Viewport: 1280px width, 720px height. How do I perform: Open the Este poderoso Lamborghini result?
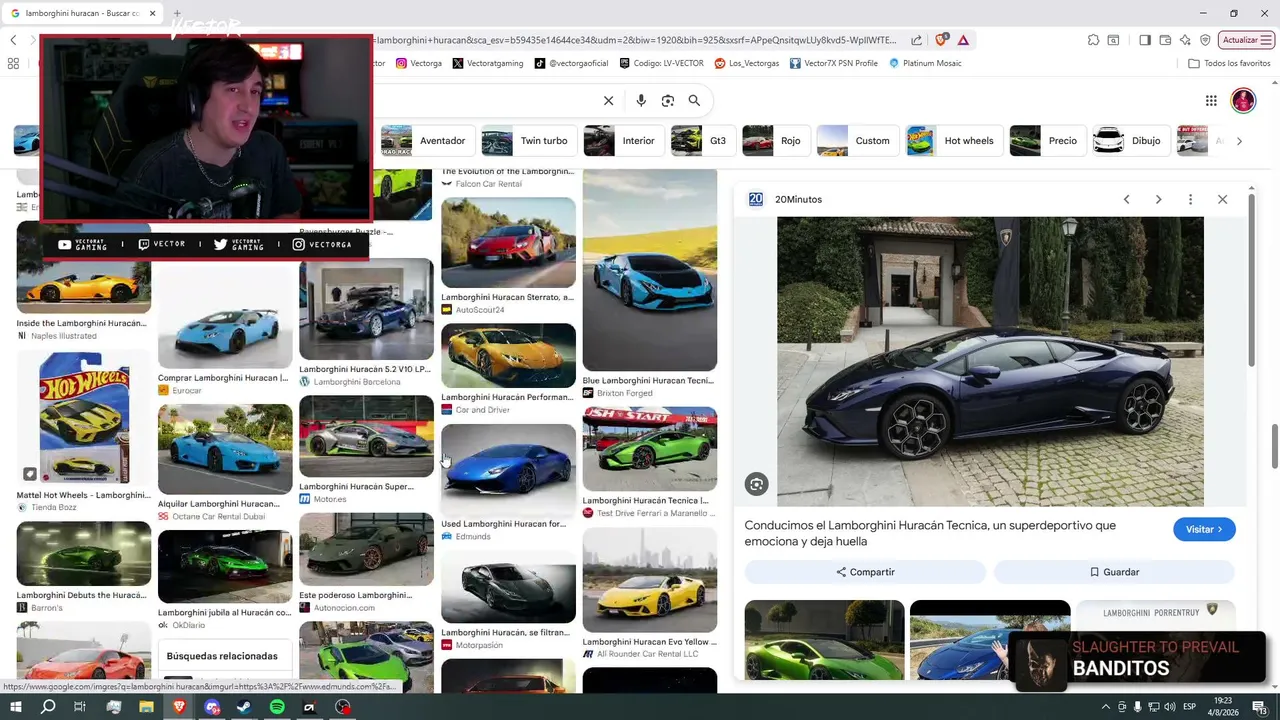coord(366,549)
